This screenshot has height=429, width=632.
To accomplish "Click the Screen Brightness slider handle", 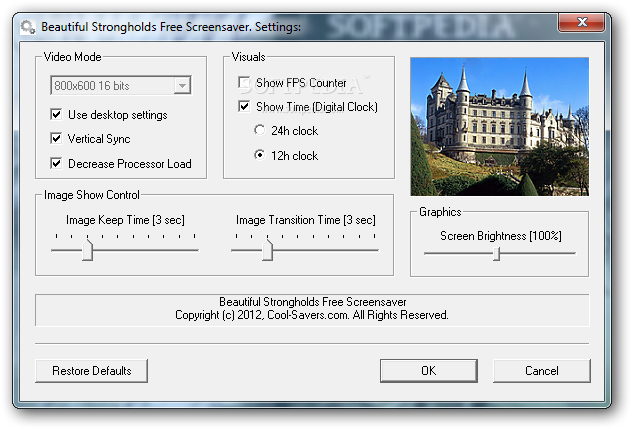I will [x=497, y=254].
